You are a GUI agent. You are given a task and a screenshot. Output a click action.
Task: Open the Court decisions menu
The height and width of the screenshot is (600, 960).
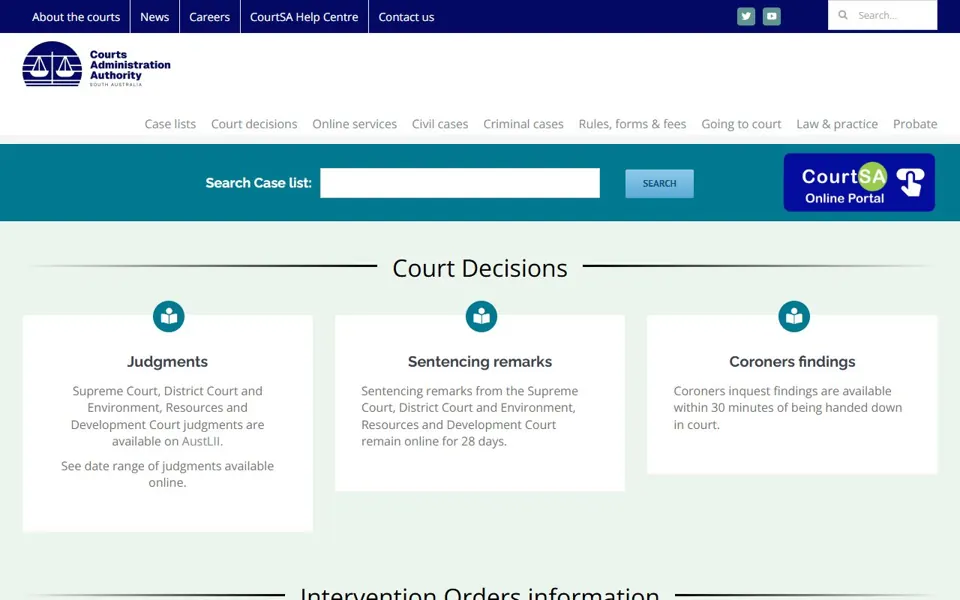[x=254, y=124]
